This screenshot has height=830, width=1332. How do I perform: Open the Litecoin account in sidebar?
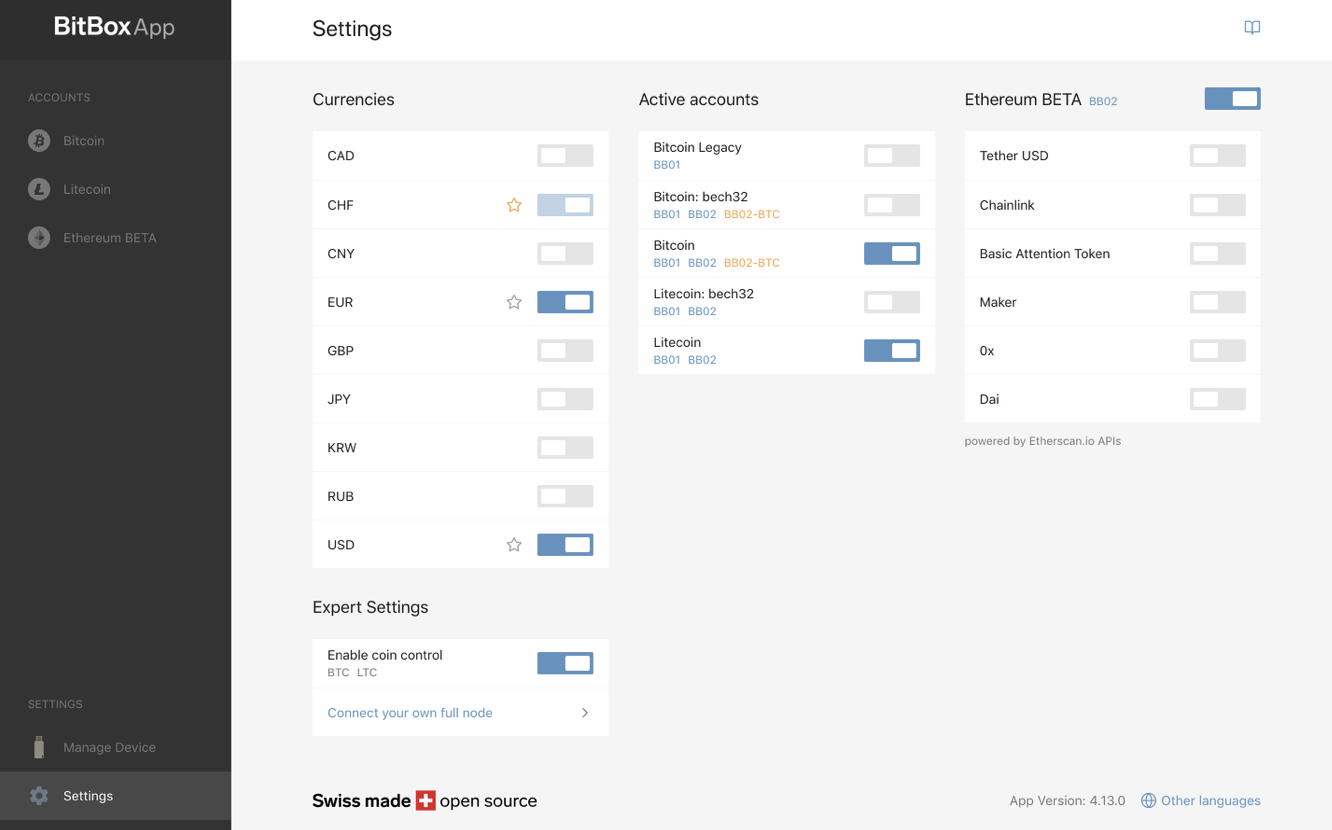point(115,189)
